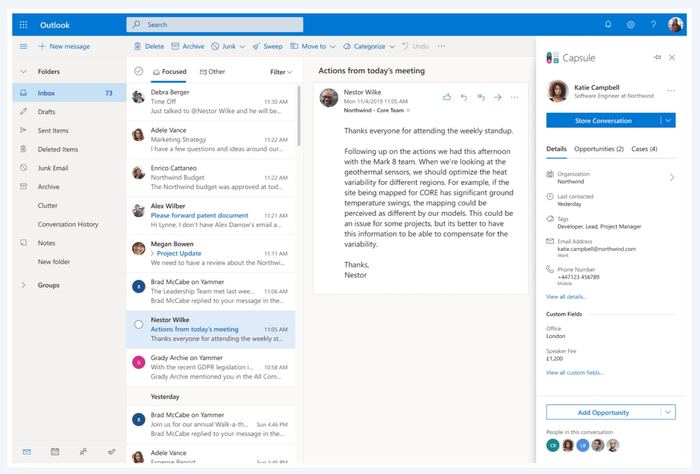Click the Undo button
700x474 pixels.
(x=415, y=46)
